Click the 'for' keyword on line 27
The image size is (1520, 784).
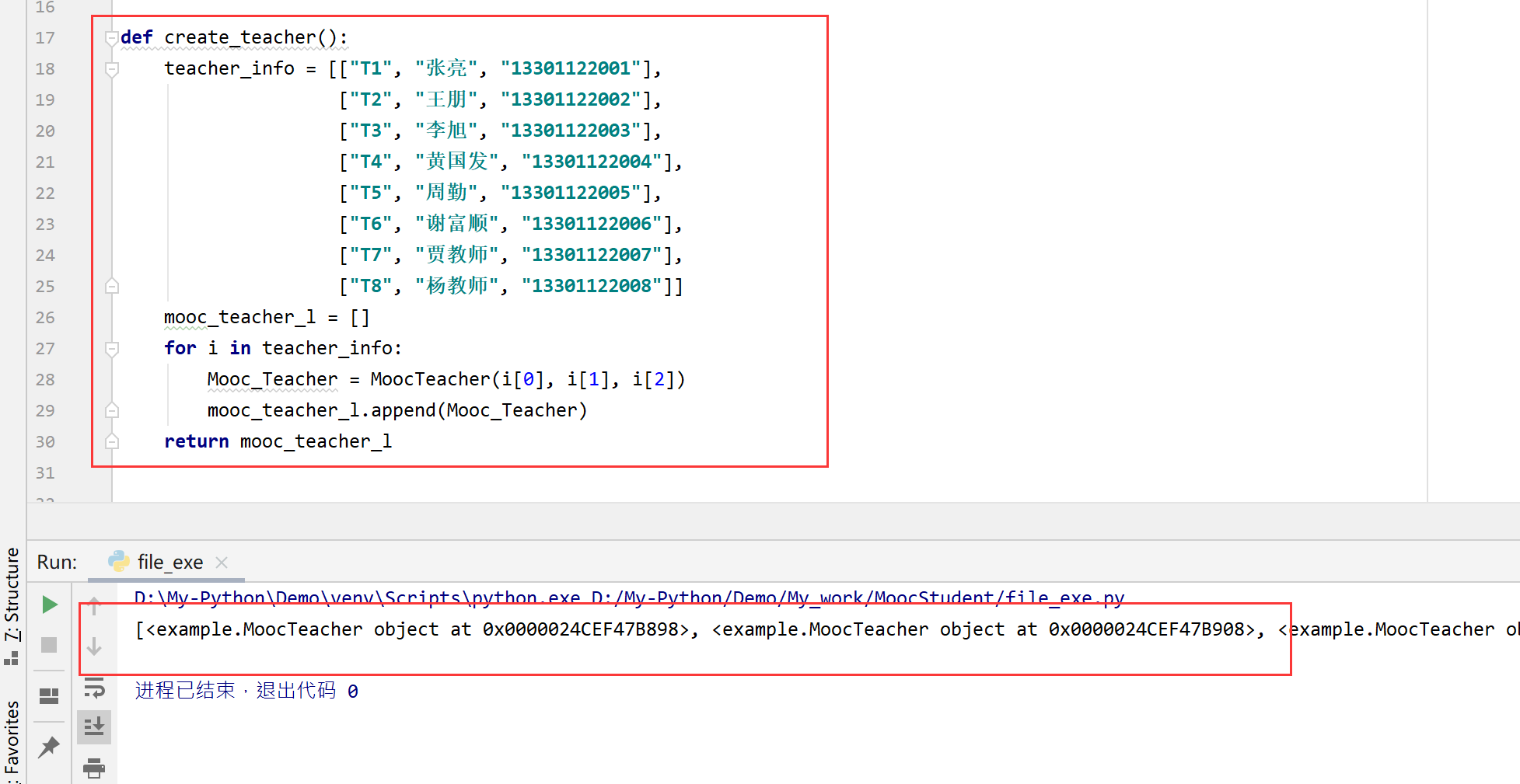[x=180, y=348]
